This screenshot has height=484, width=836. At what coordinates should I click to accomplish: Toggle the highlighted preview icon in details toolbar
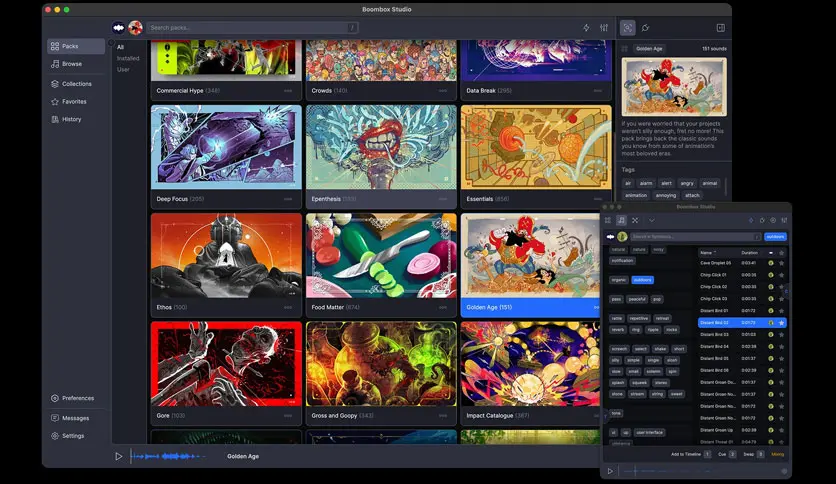click(628, 28)
